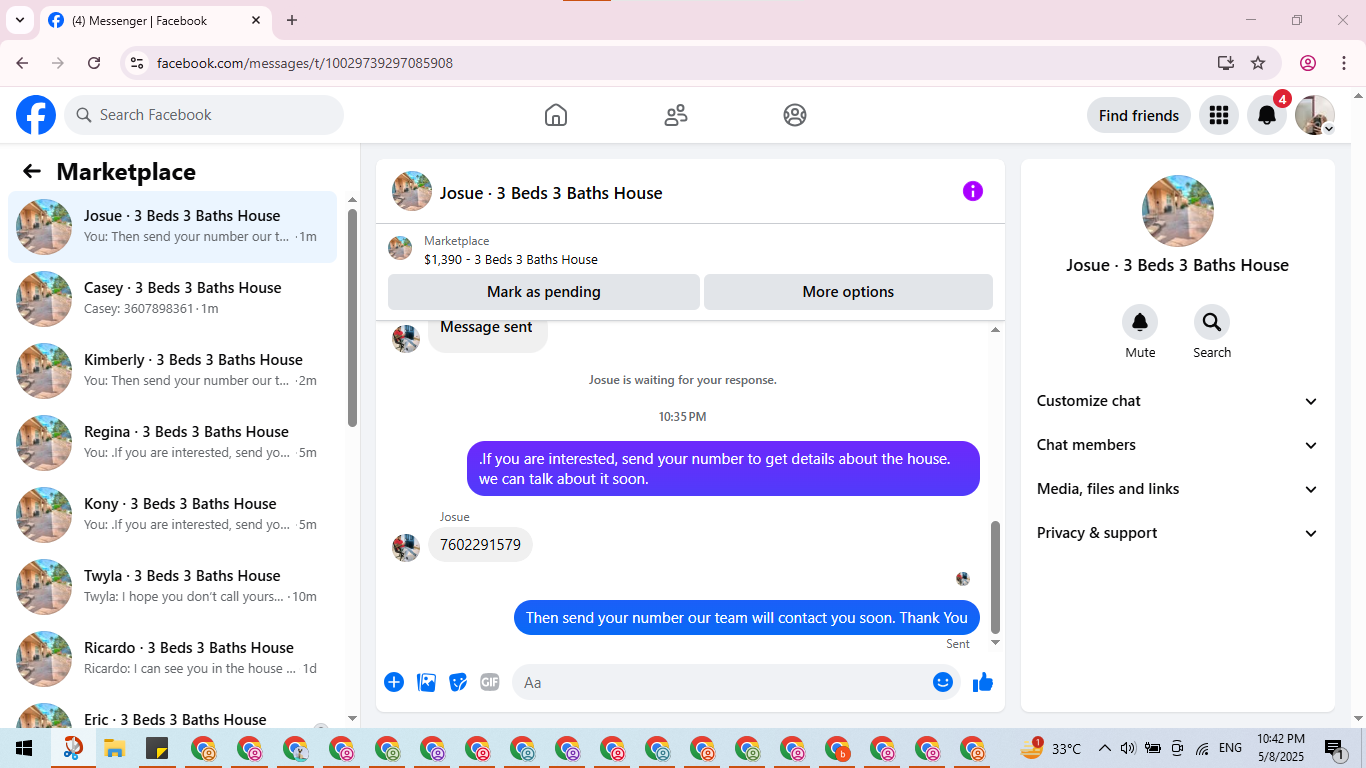Search in conversation using magnifier icon
The image size is (1366, 768).
point(1212,322)
